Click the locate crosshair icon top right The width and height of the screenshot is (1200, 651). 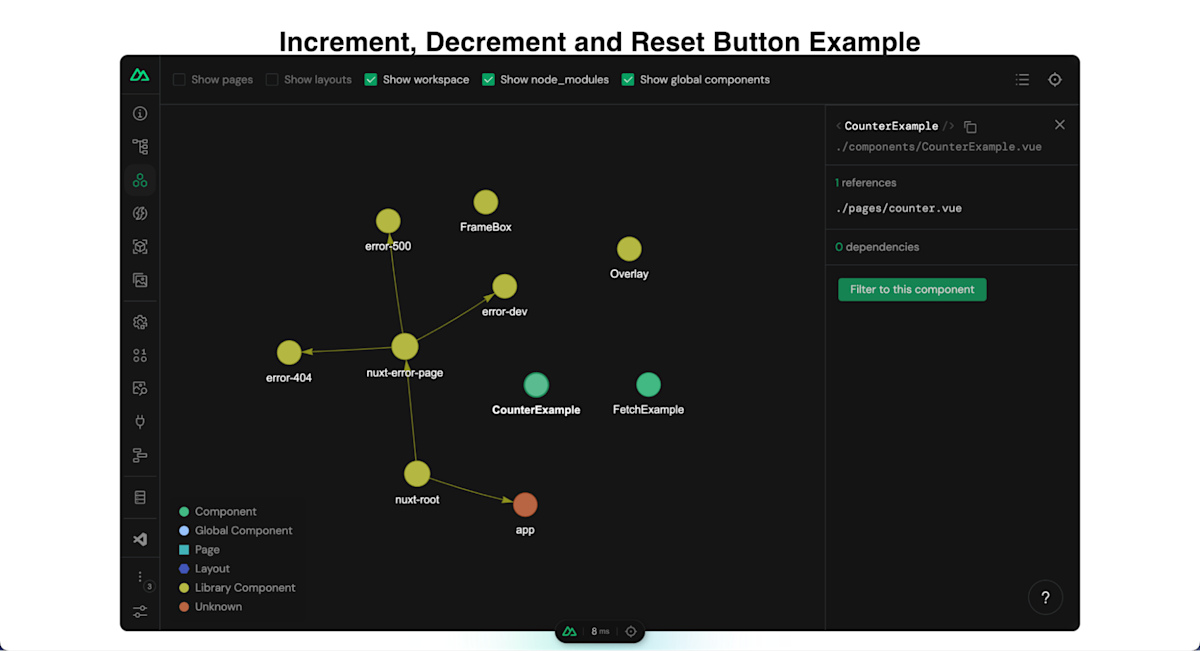[1055, 79]
